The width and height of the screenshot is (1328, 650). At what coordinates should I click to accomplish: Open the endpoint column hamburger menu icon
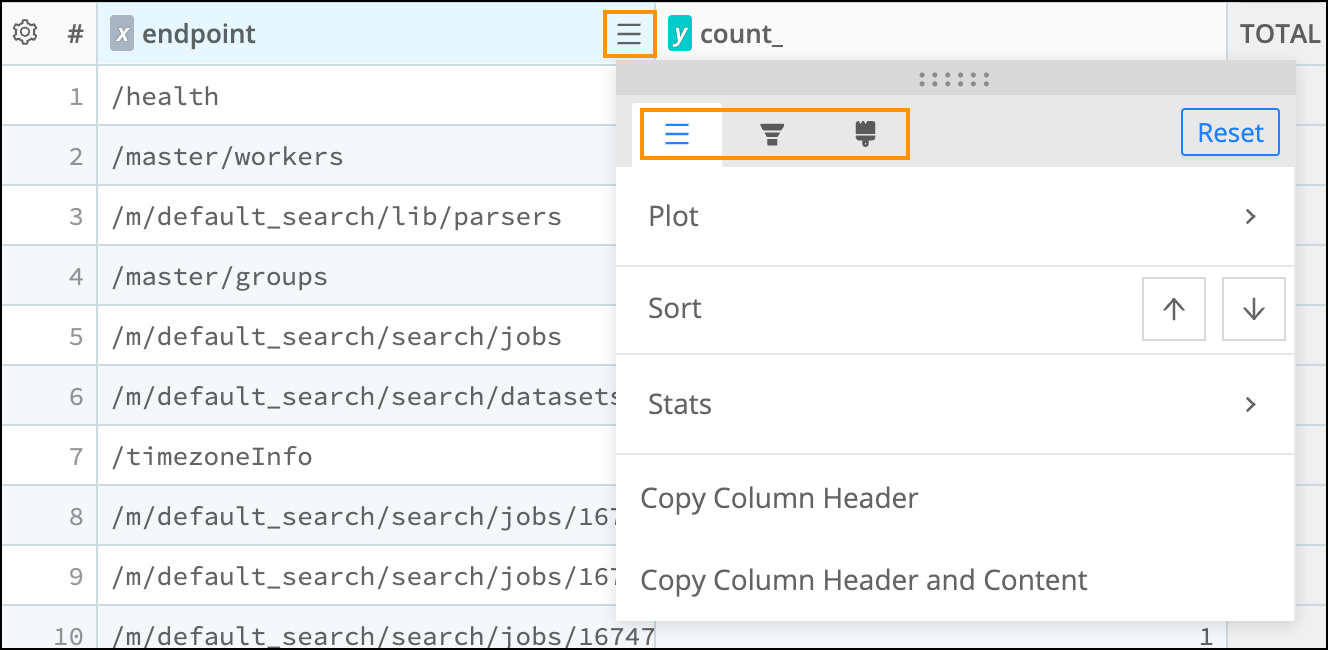[x=629, y=32]
